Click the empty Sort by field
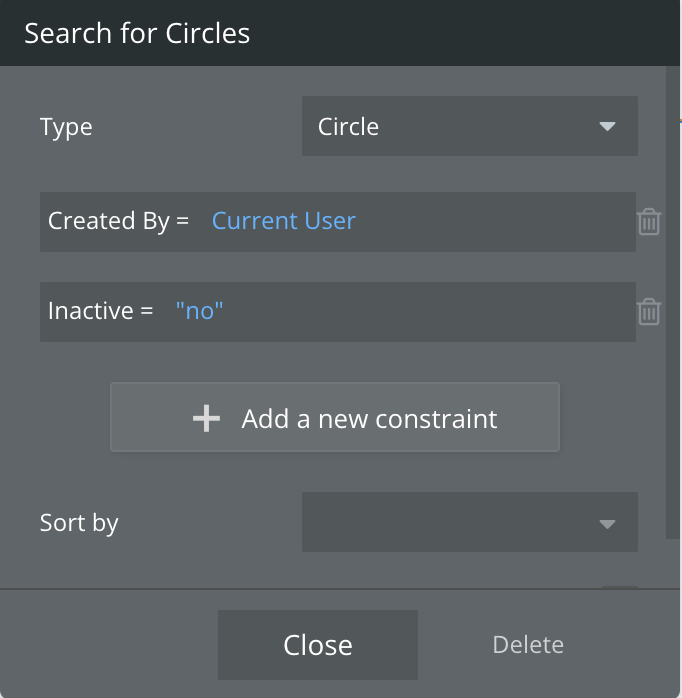Image resolution: width=682 pixels, height=698 pixels. coord(450,522)
